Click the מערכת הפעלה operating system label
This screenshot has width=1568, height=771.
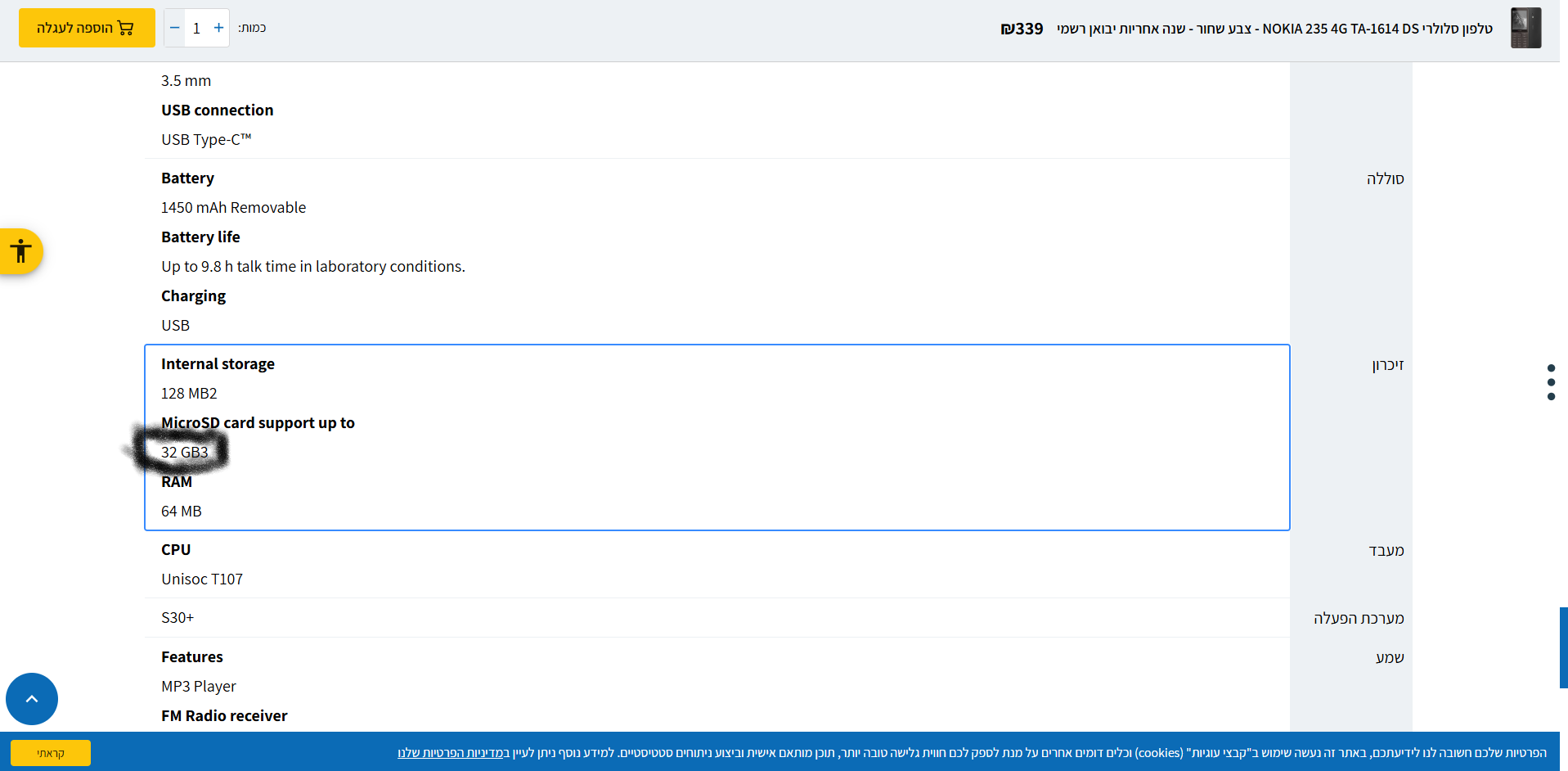1359,619
